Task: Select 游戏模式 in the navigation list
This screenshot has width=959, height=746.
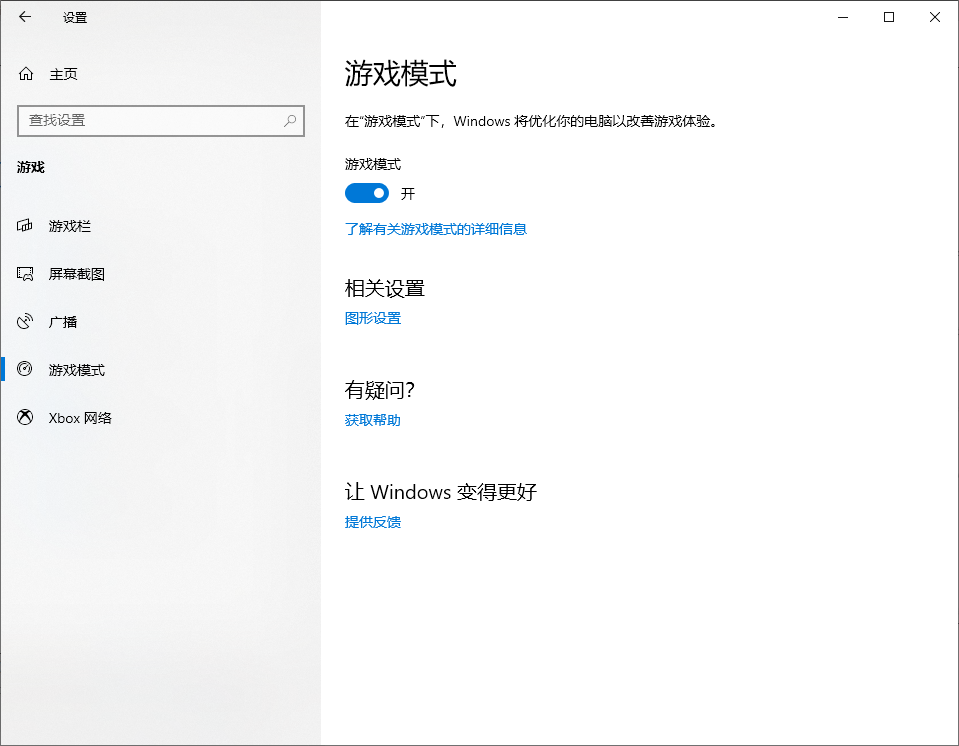Action: 76,370
